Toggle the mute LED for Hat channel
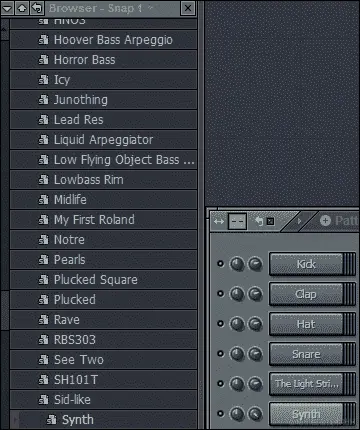This screenshot has height=430, width=360. click(x=220, y=324)
